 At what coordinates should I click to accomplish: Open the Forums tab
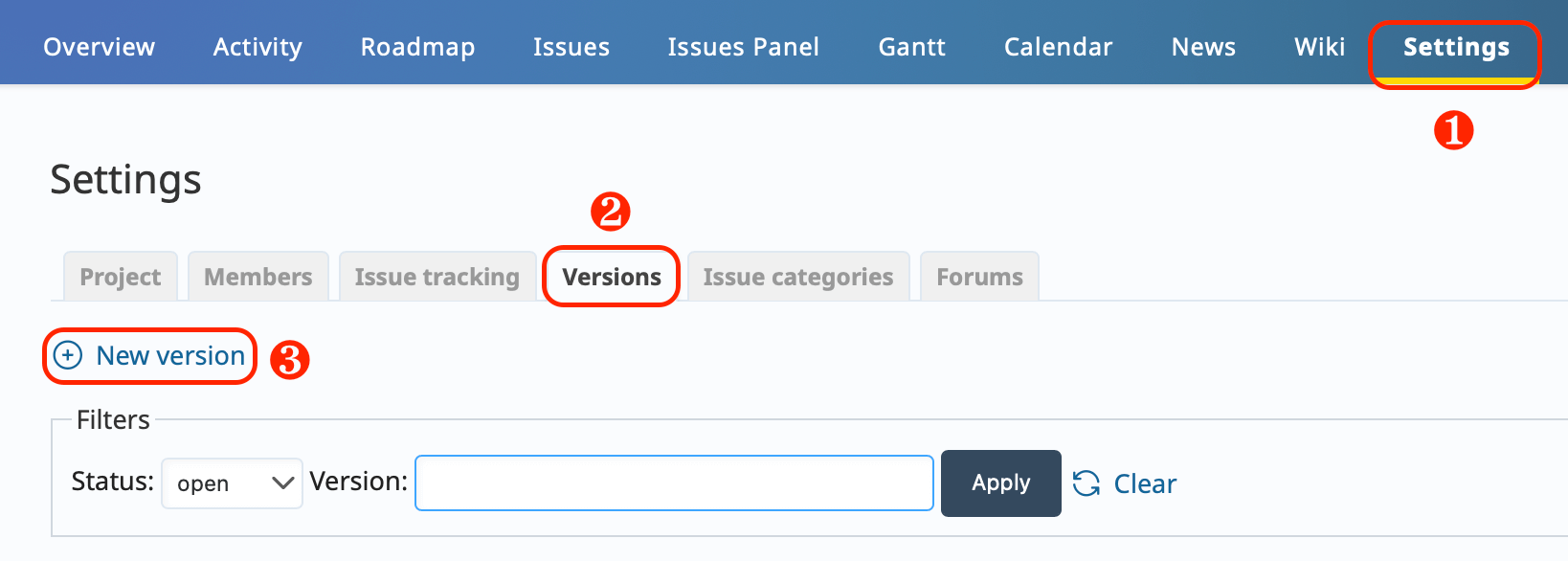(x=978, y=277)
